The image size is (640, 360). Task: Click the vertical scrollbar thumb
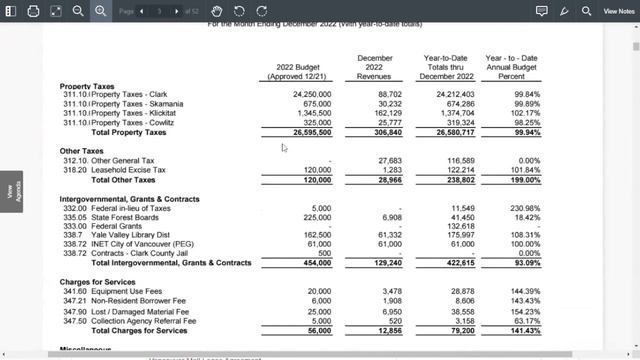[636, 47]
